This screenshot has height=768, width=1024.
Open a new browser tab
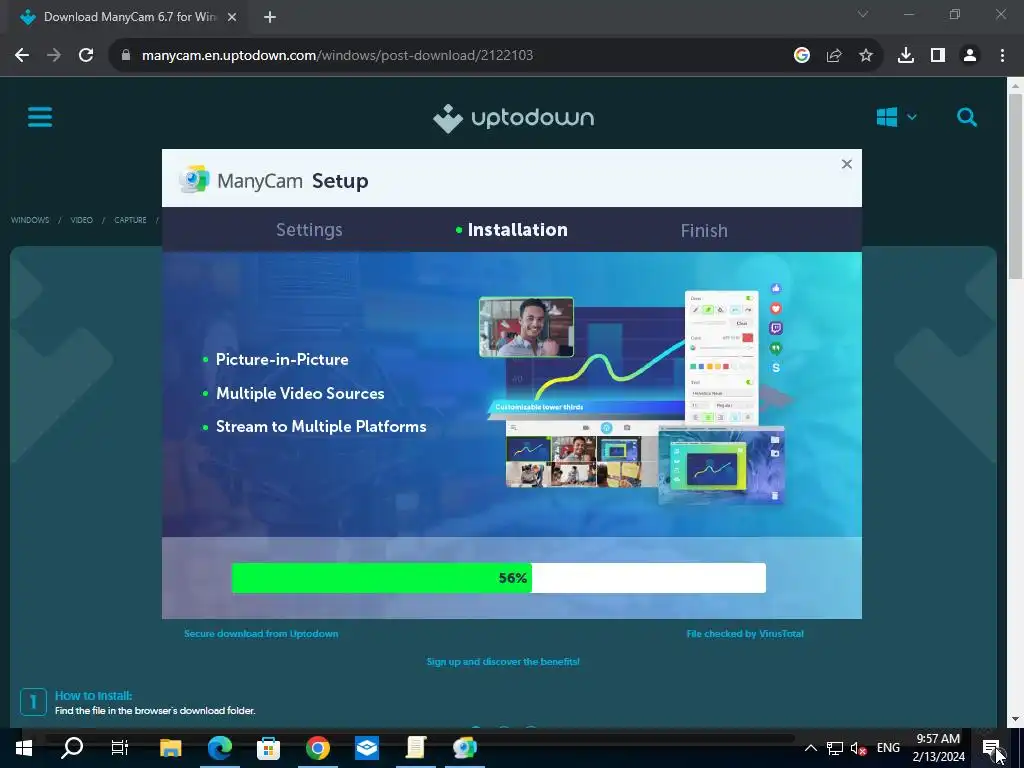[x=270, y=17]
